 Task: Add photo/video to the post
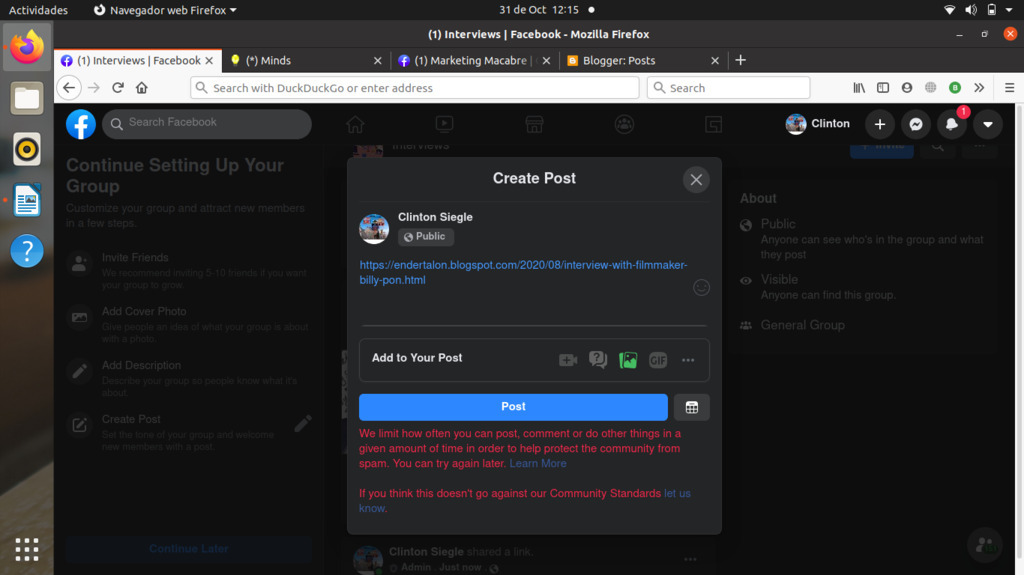point(628,360)
